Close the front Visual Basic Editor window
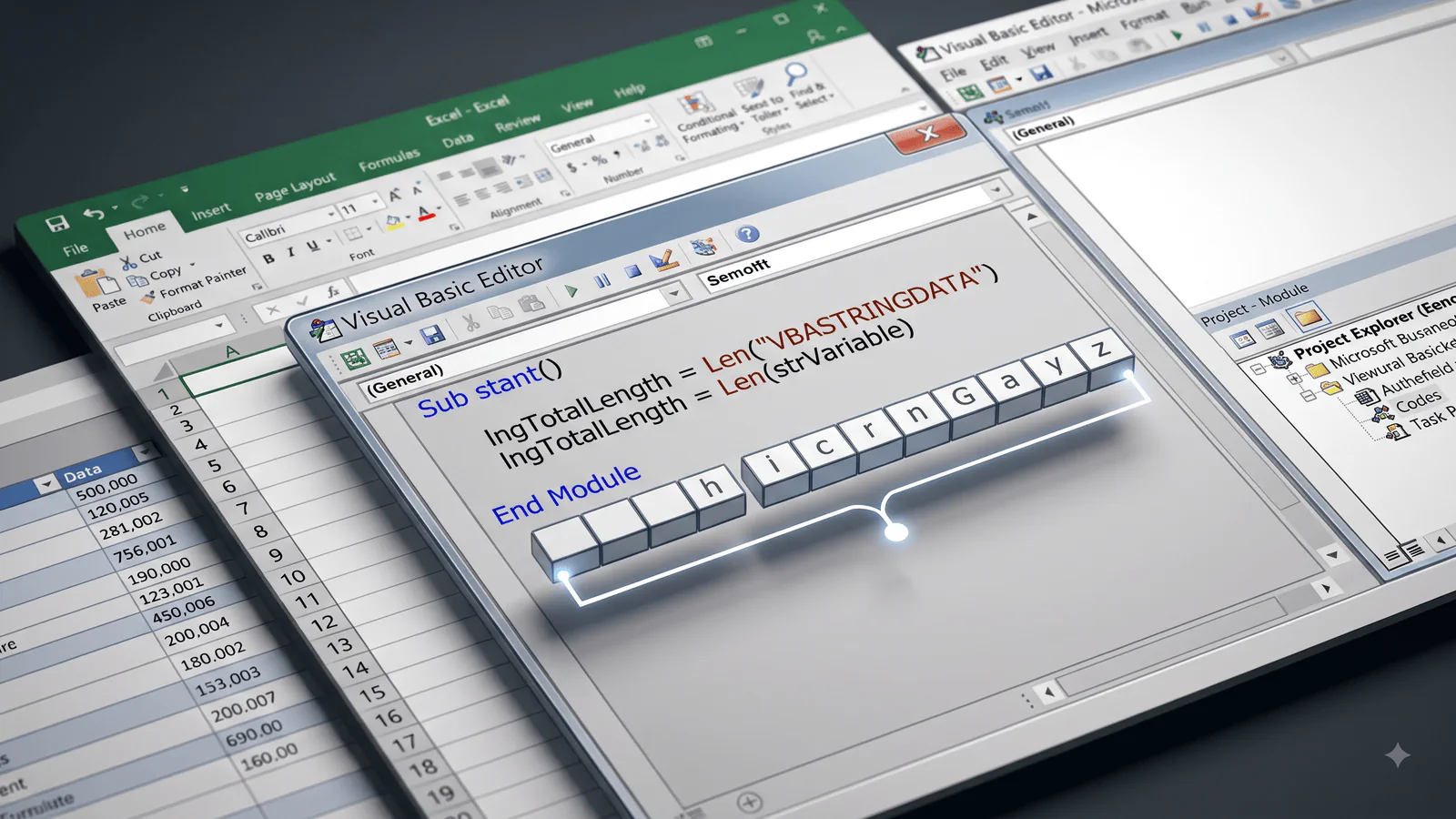The height and width of the screenshot is (819, 1456). [x=926, y=134]
